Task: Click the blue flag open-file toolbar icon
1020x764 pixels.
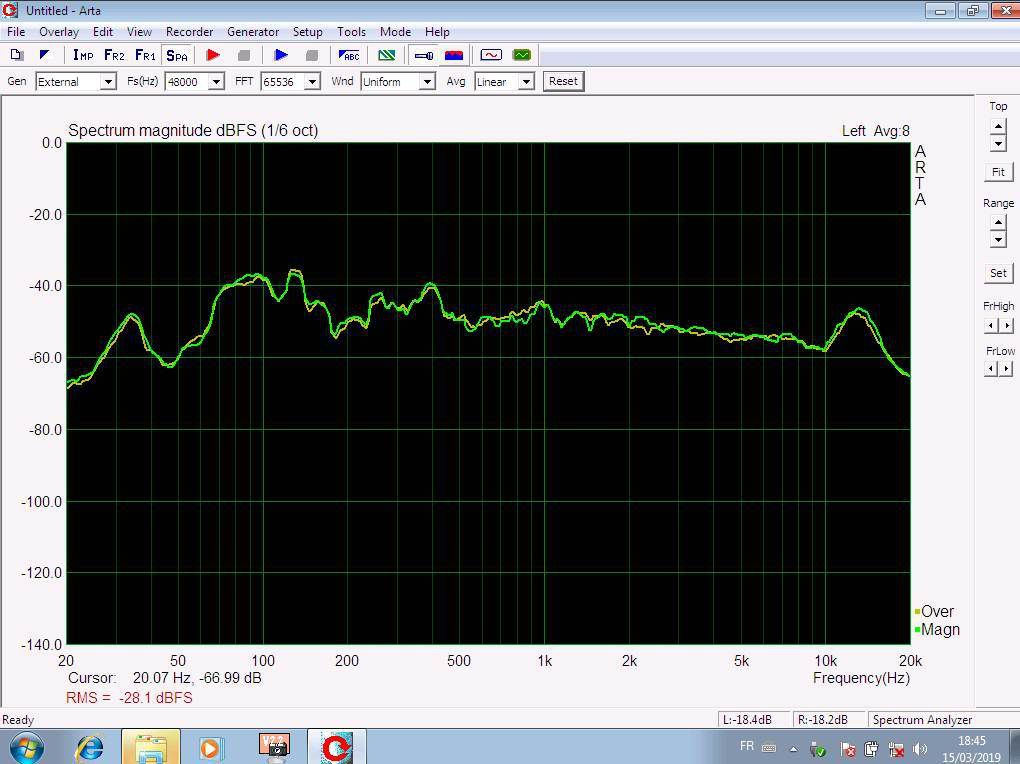Action: tap(44, 55)
